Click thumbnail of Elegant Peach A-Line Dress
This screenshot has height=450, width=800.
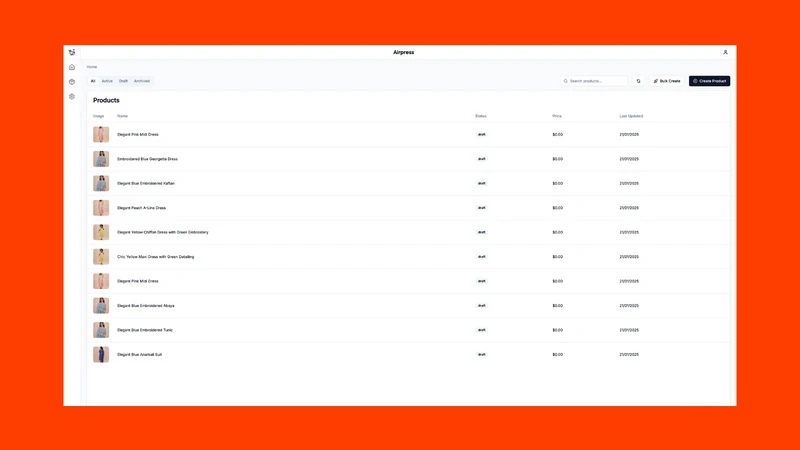tap(101, 208)
